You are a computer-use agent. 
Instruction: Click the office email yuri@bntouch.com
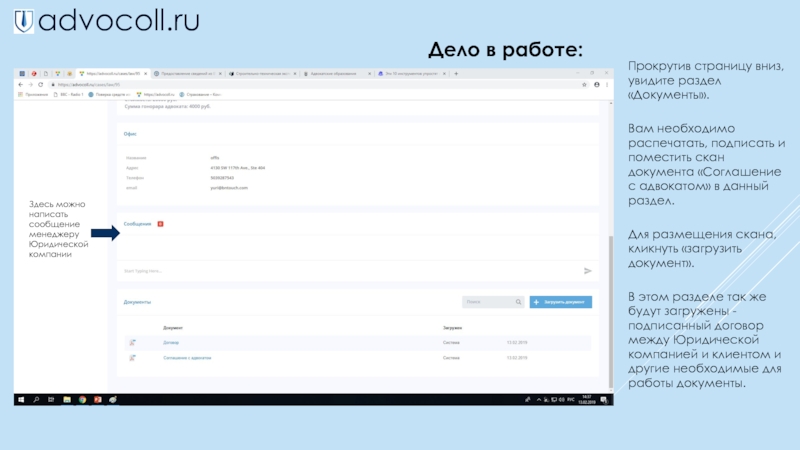229,188
